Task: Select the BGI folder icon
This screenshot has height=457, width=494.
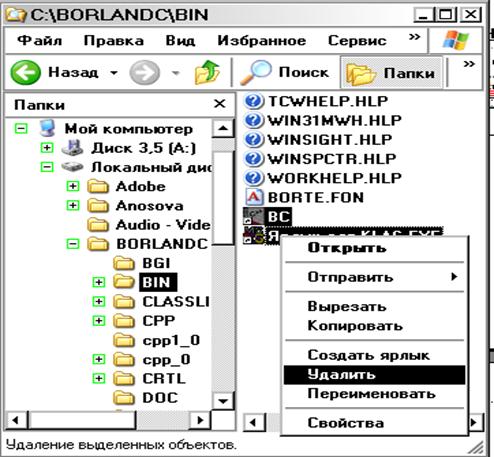Action: 124,263
